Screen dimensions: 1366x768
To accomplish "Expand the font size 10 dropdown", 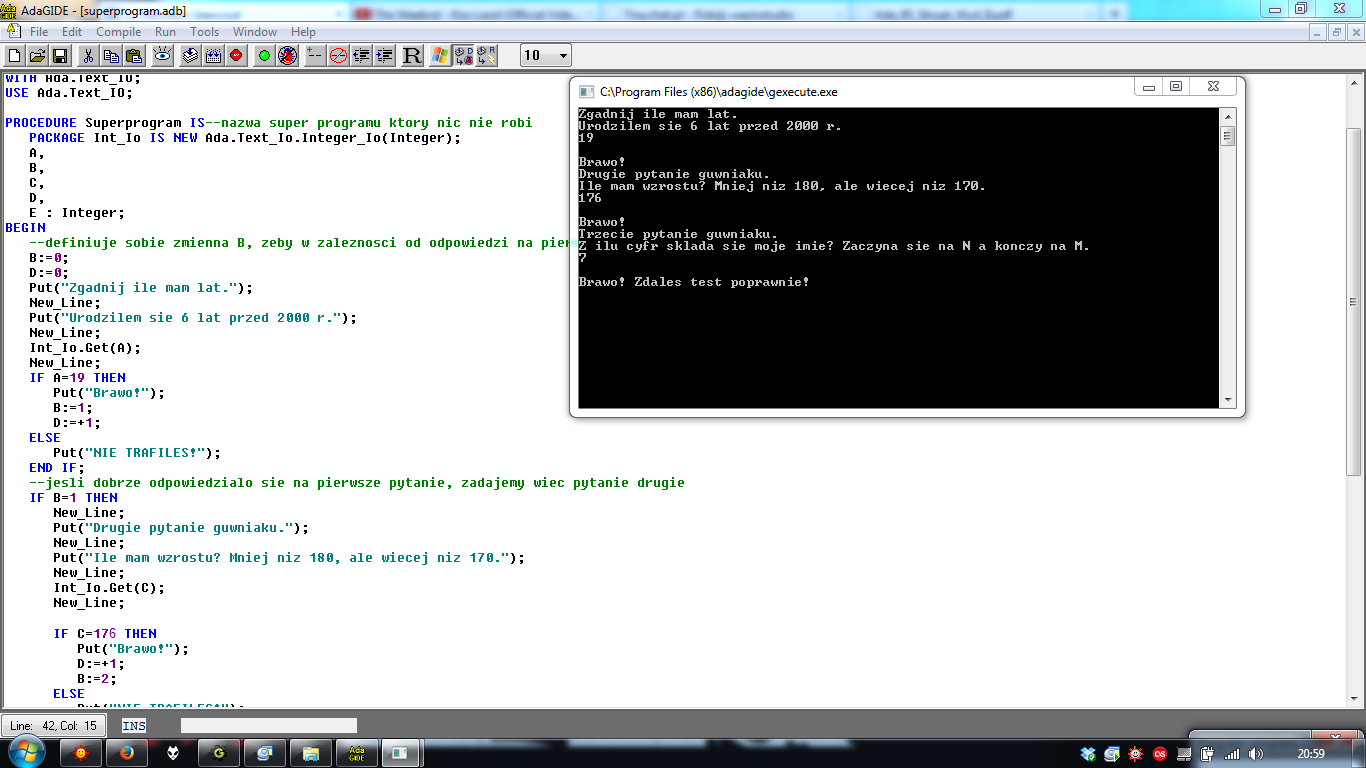I will click(563, 56).
